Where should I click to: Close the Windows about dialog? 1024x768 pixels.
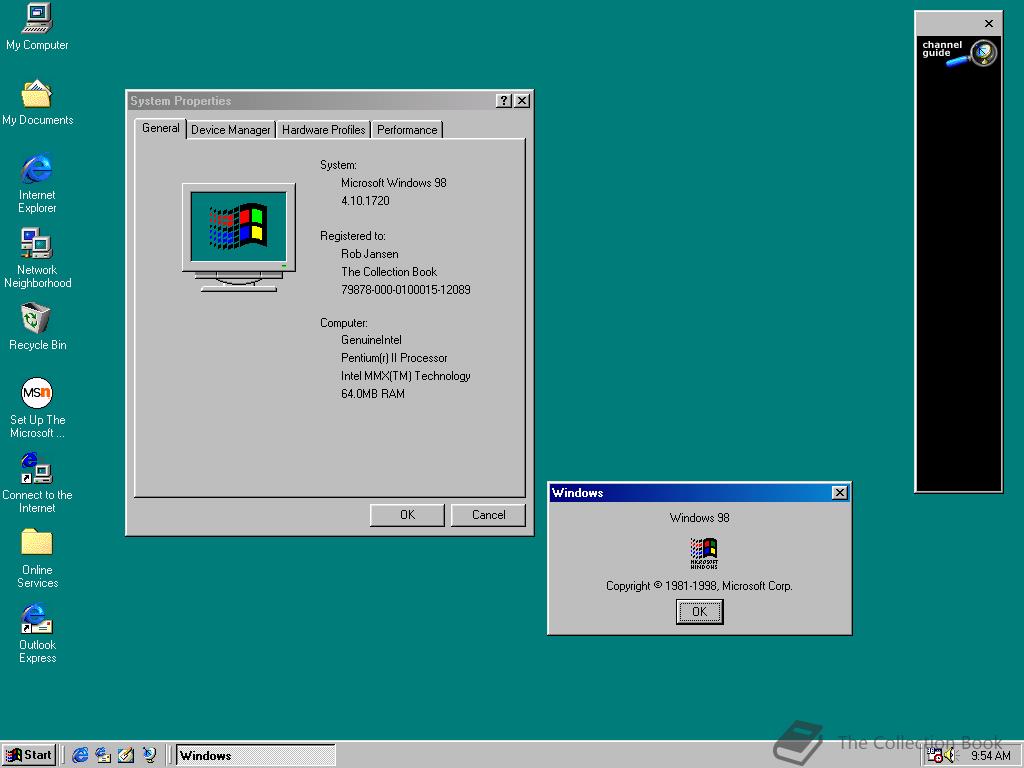coord(840,492)
